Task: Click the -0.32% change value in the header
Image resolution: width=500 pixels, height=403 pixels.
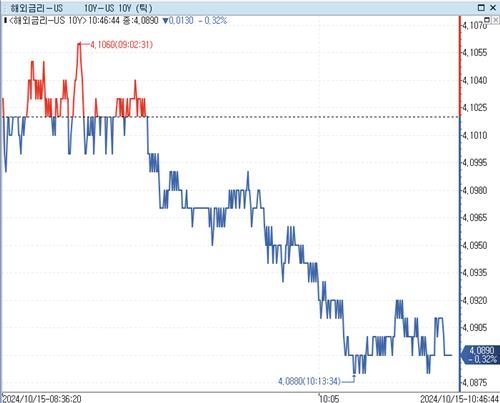Action: pos(212,21)
